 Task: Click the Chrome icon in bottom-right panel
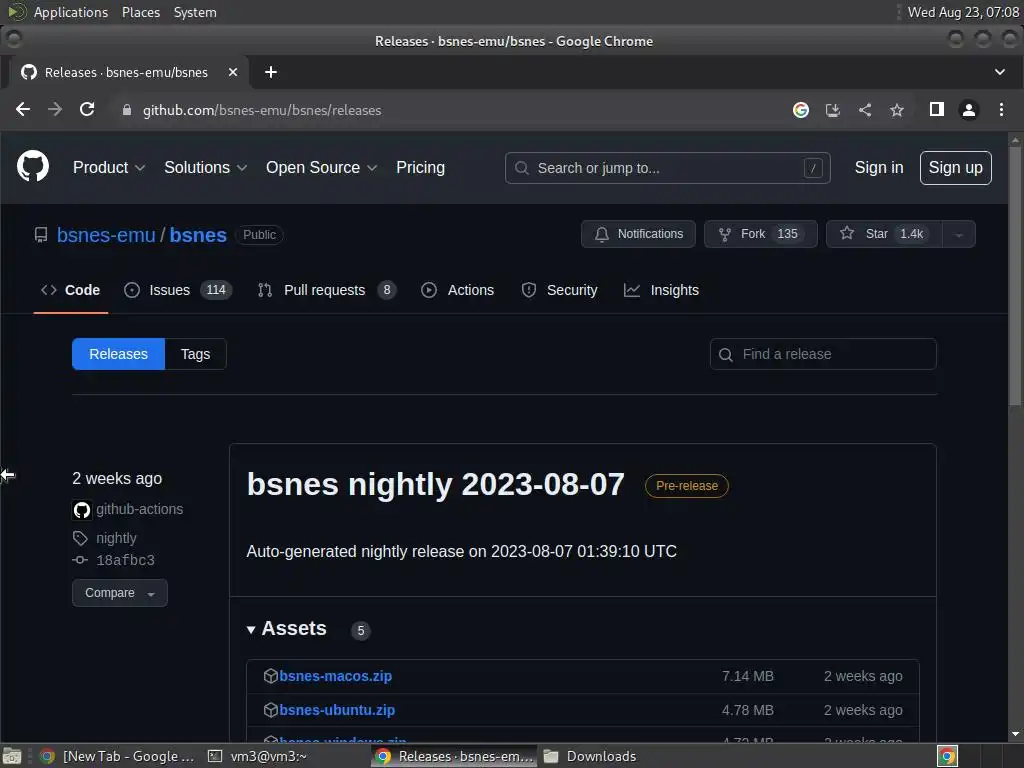pos(947,756)
